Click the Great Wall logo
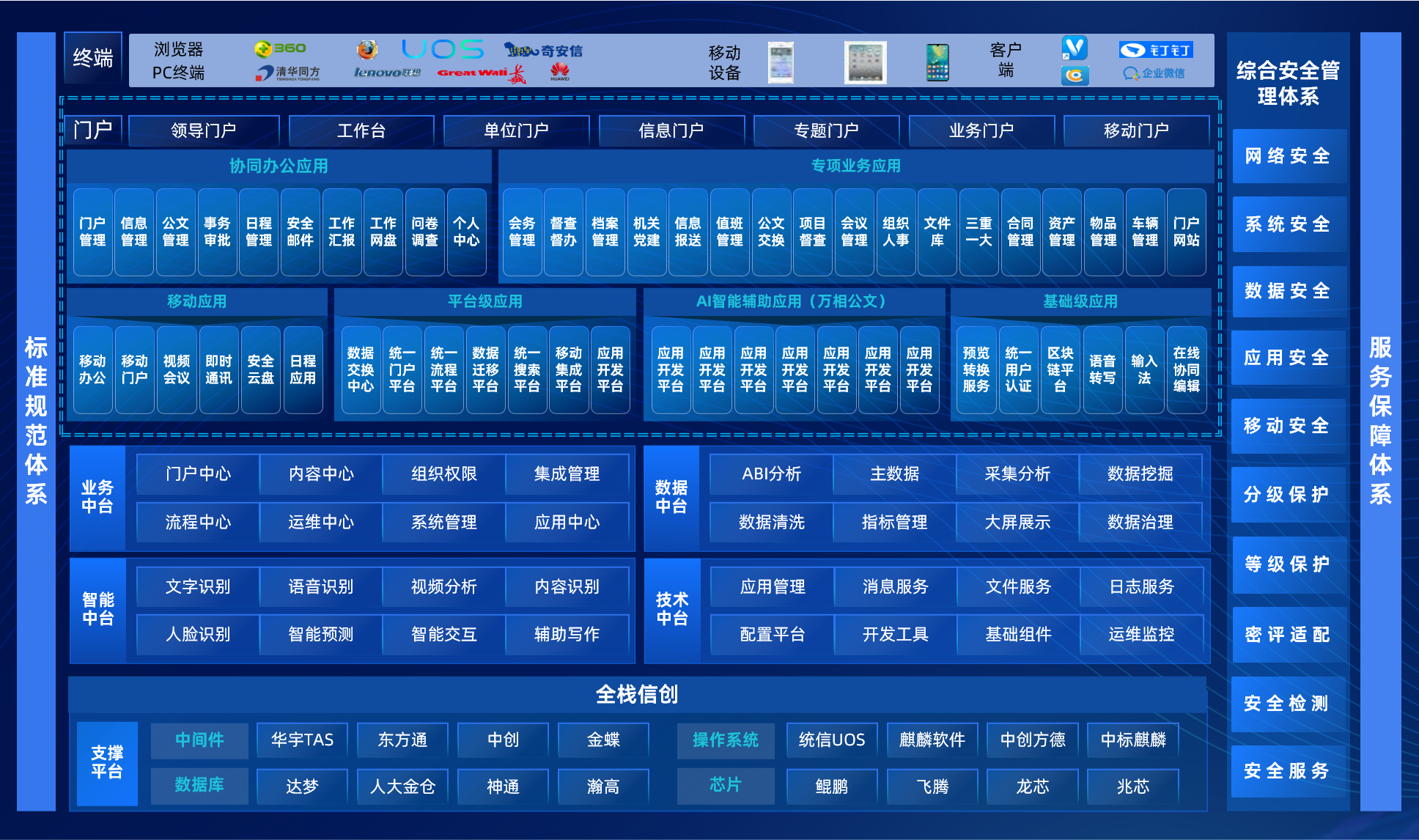Screen dimensions: 1419x840 click(481, 73)
